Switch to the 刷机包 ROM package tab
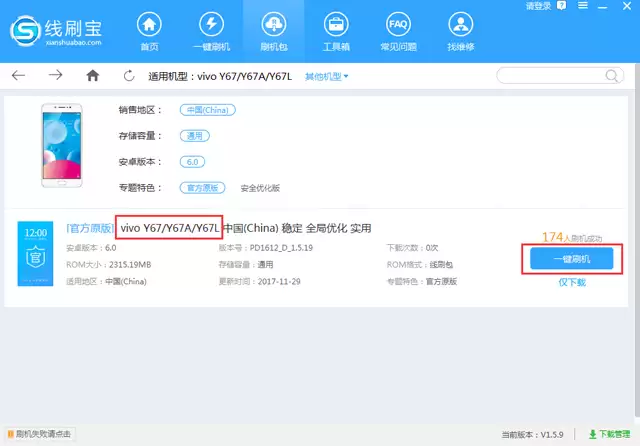This screenshot has height=446, width=640. tap(274, 31)
